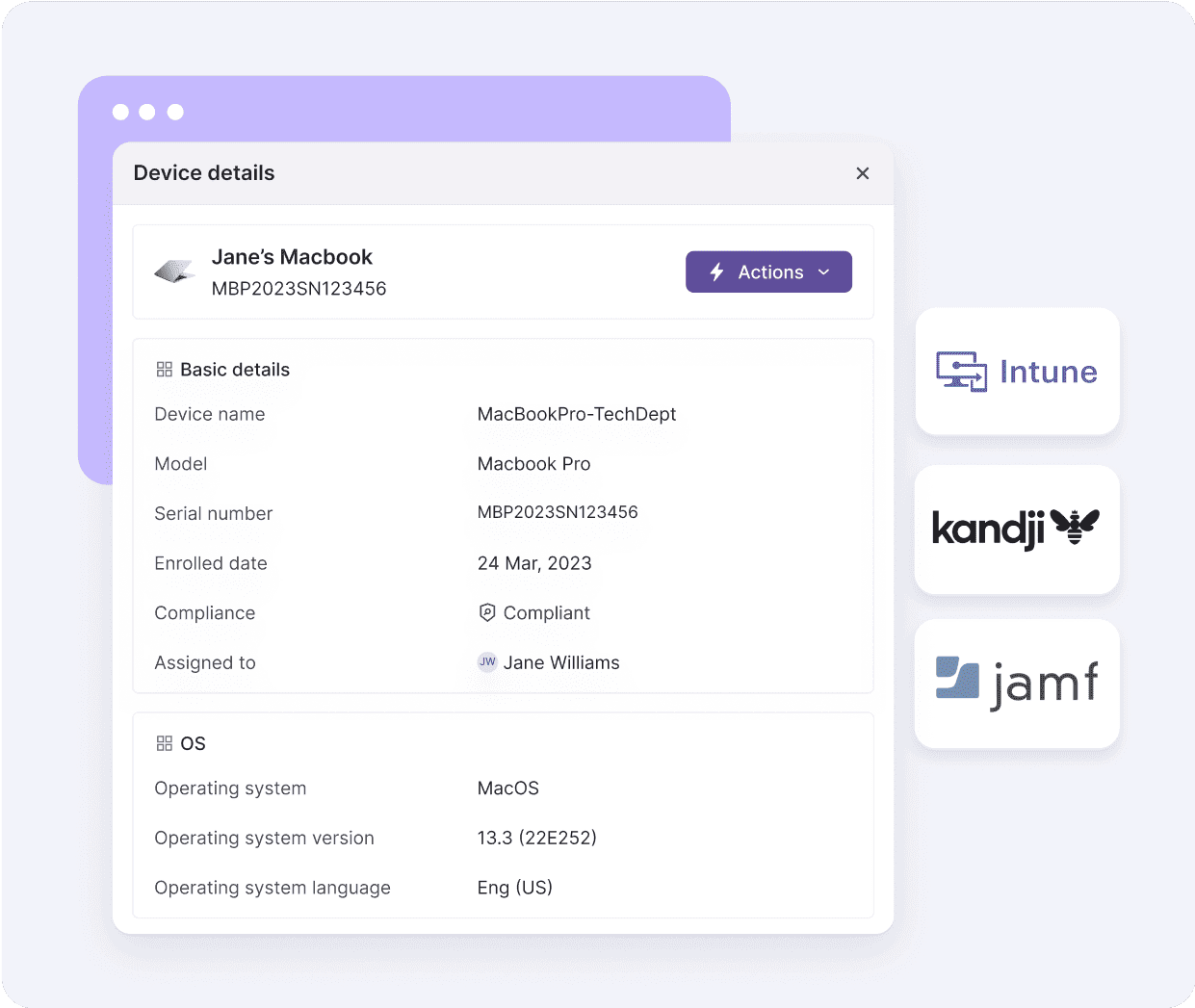The width and height of the screenshot is (1195, 1008).
Task: Click the Intune monitor logo icon
Action: pos(962,372)
